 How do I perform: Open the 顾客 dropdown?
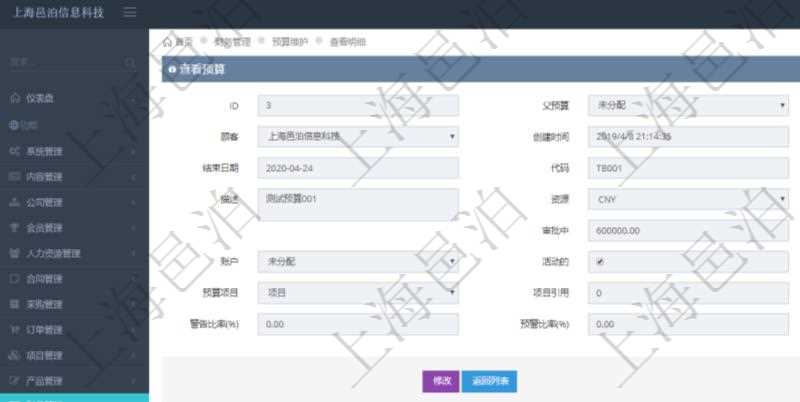[x=357, y=136]
